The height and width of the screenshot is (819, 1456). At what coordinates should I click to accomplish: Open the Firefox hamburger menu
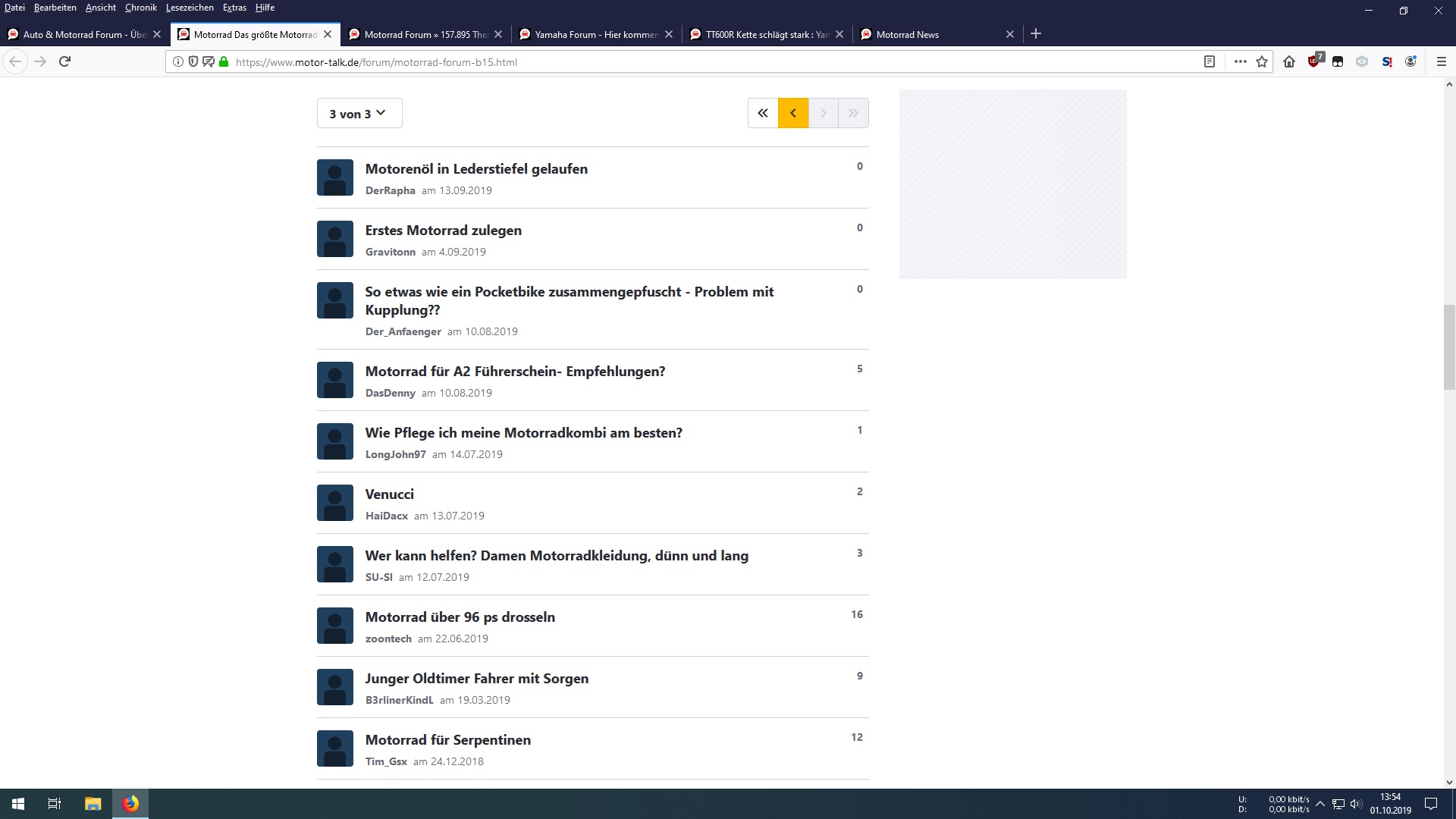pos(1442,61)
